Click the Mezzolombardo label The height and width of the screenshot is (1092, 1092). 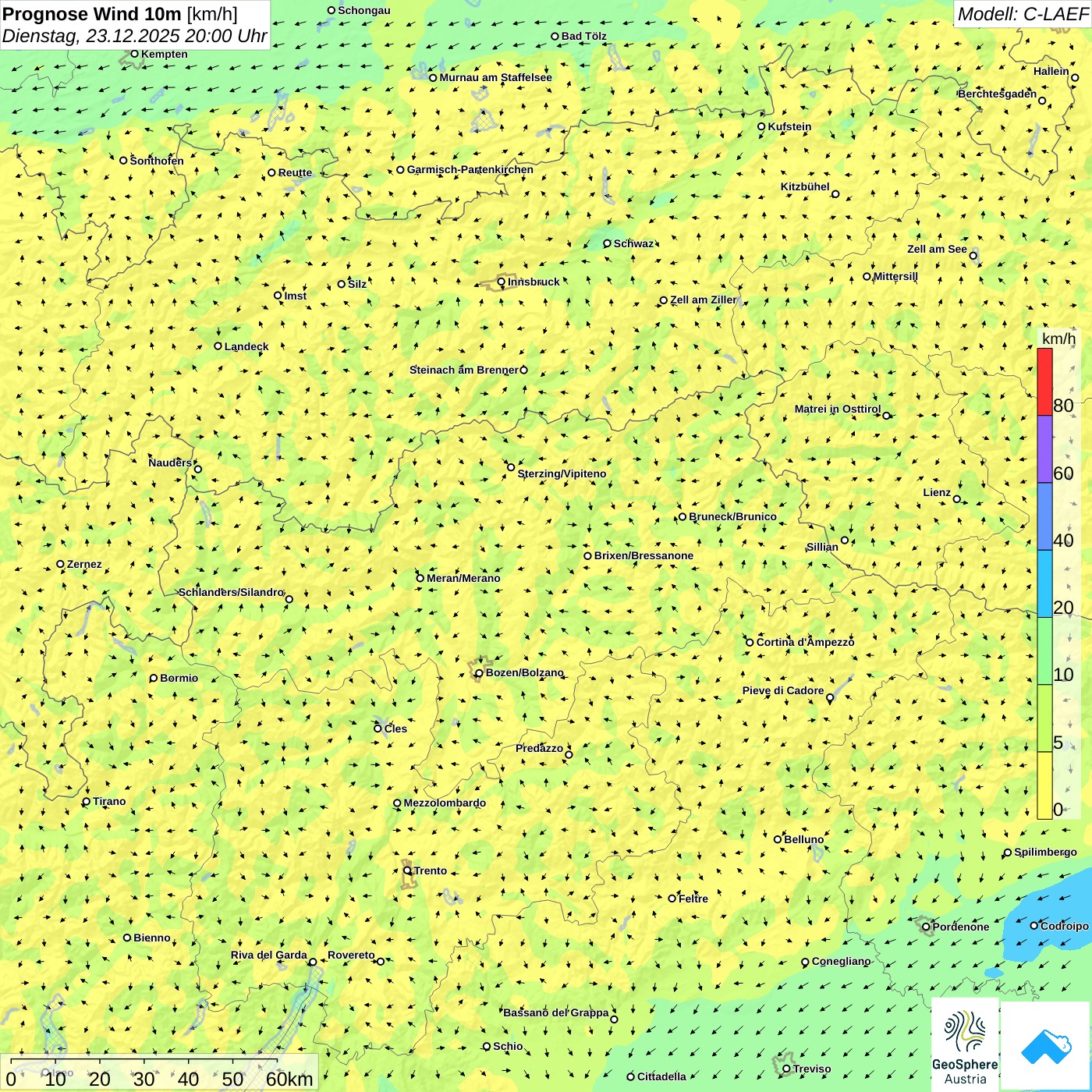coord(445,803)
